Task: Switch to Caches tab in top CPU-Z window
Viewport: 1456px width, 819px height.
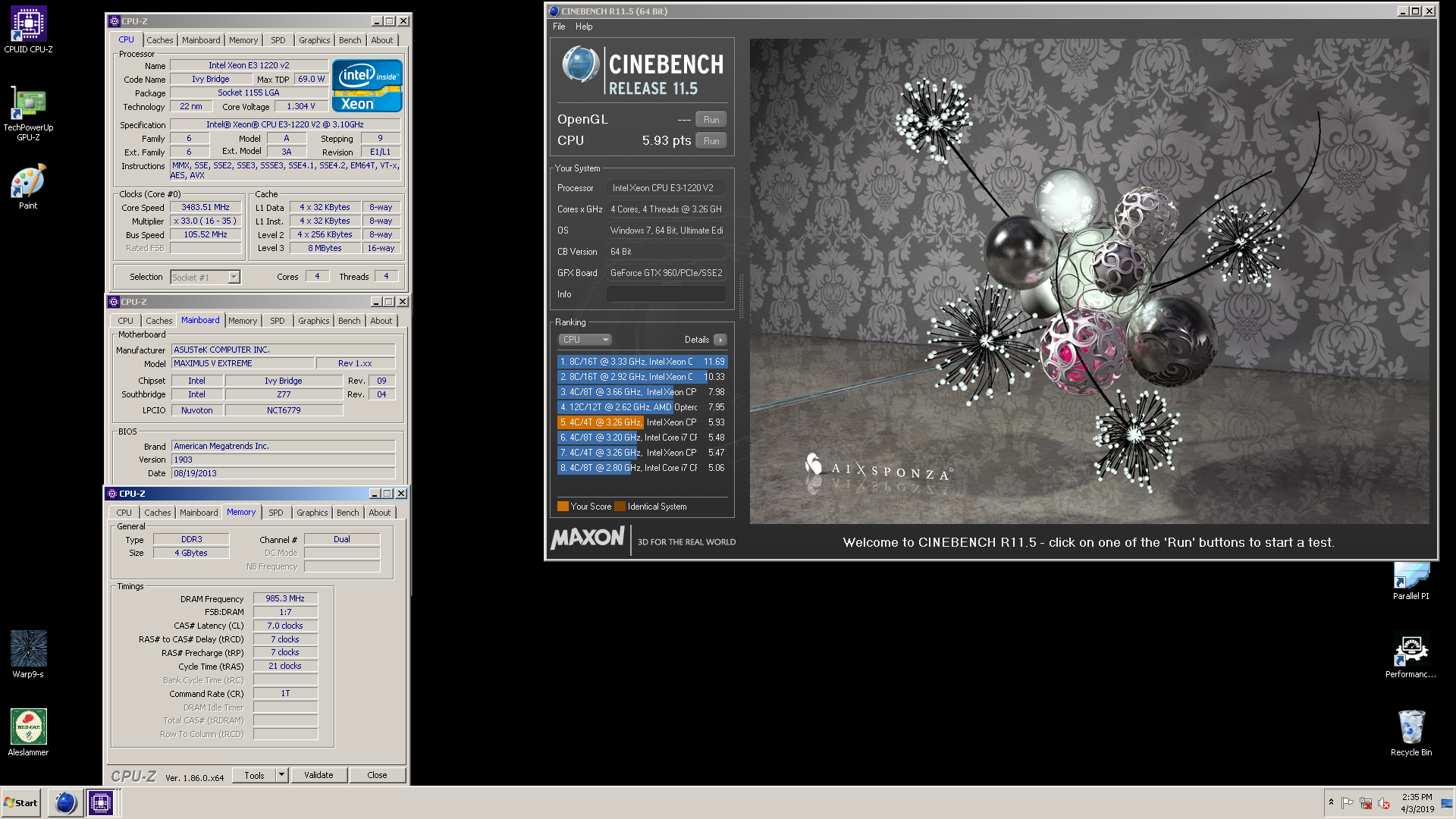Action: pyautogui.click(x=159, y=40)
